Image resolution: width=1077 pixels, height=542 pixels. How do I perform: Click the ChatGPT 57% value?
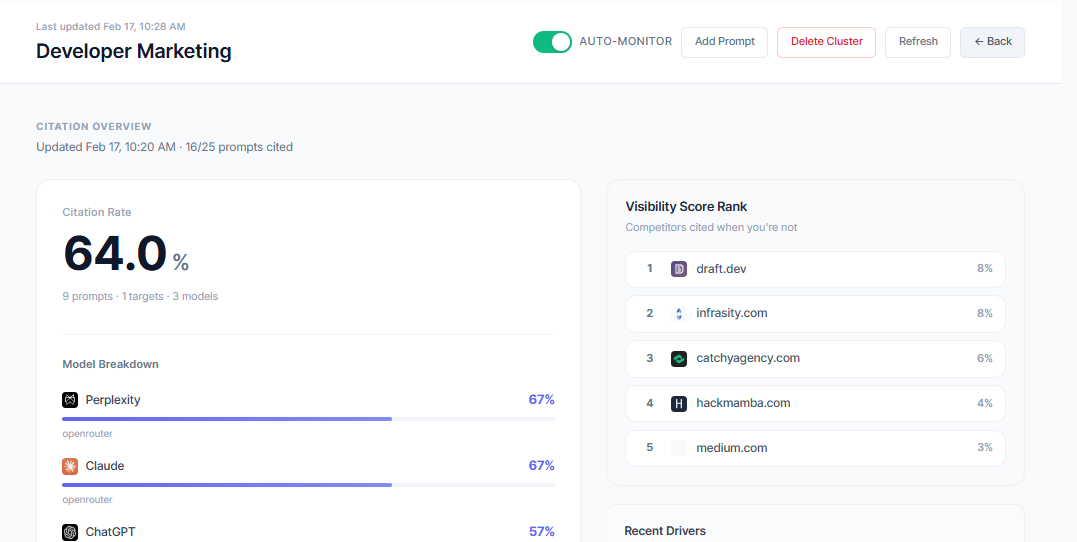tap(541, 531)
